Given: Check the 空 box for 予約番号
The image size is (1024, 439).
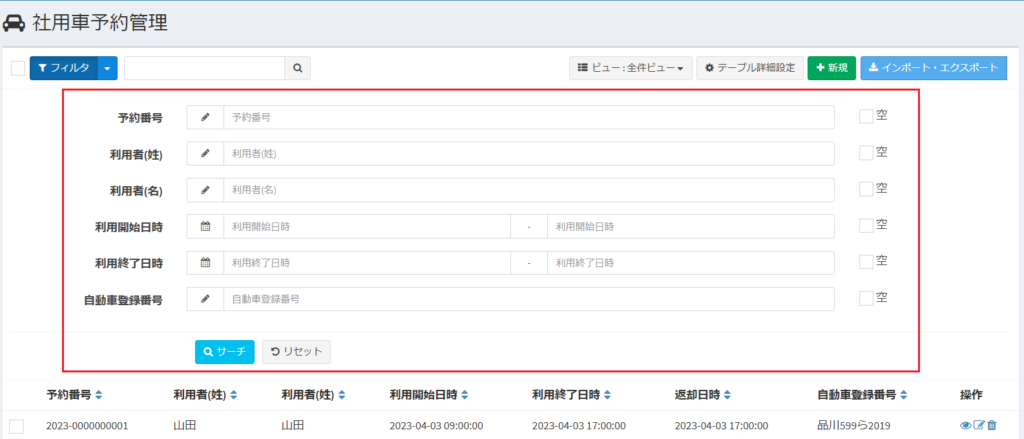Looking at the screenshot, I should click(x=866, y=116).
